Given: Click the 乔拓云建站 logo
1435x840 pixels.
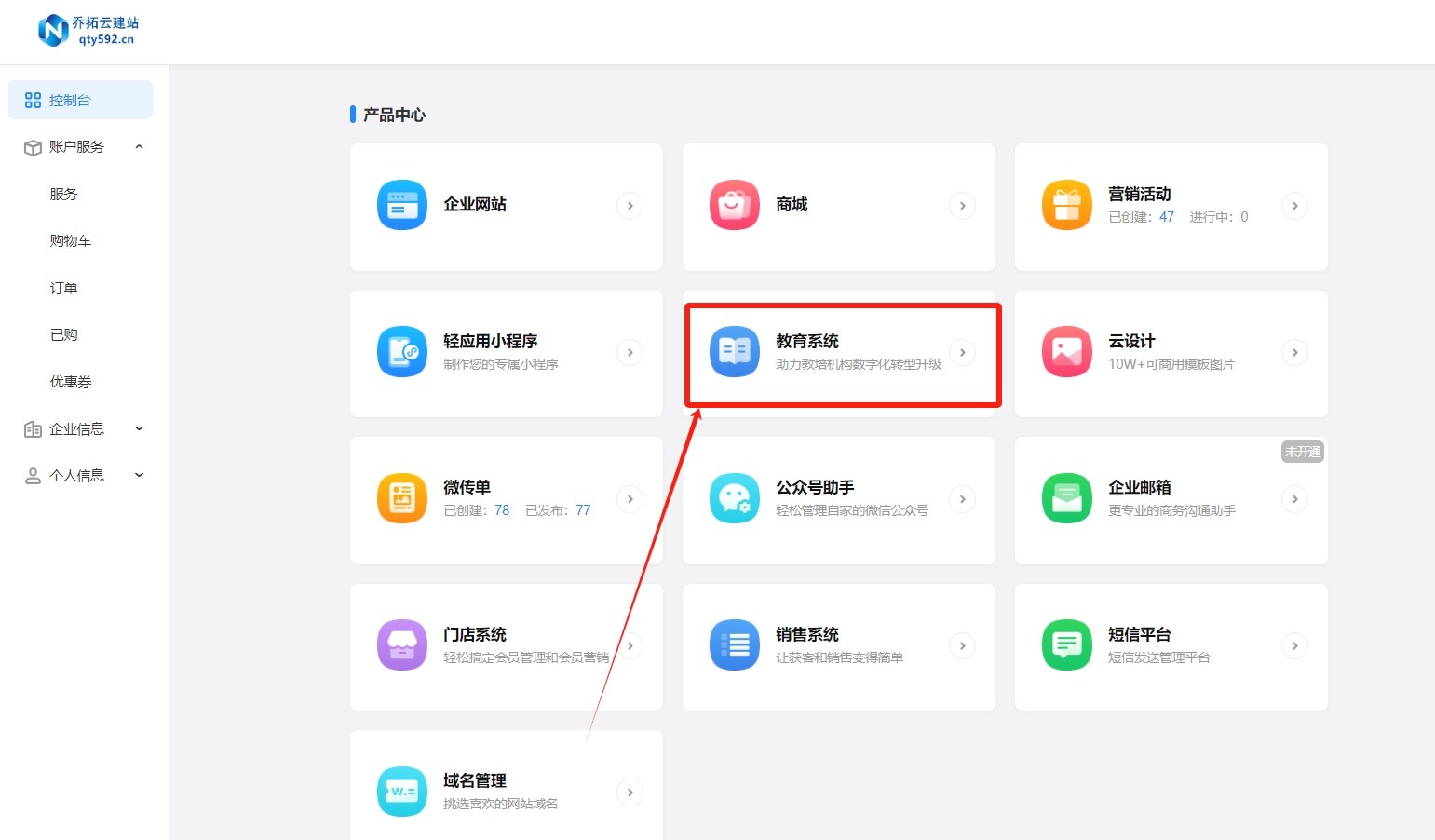Looking at the screenshot, I should point(88,31).
